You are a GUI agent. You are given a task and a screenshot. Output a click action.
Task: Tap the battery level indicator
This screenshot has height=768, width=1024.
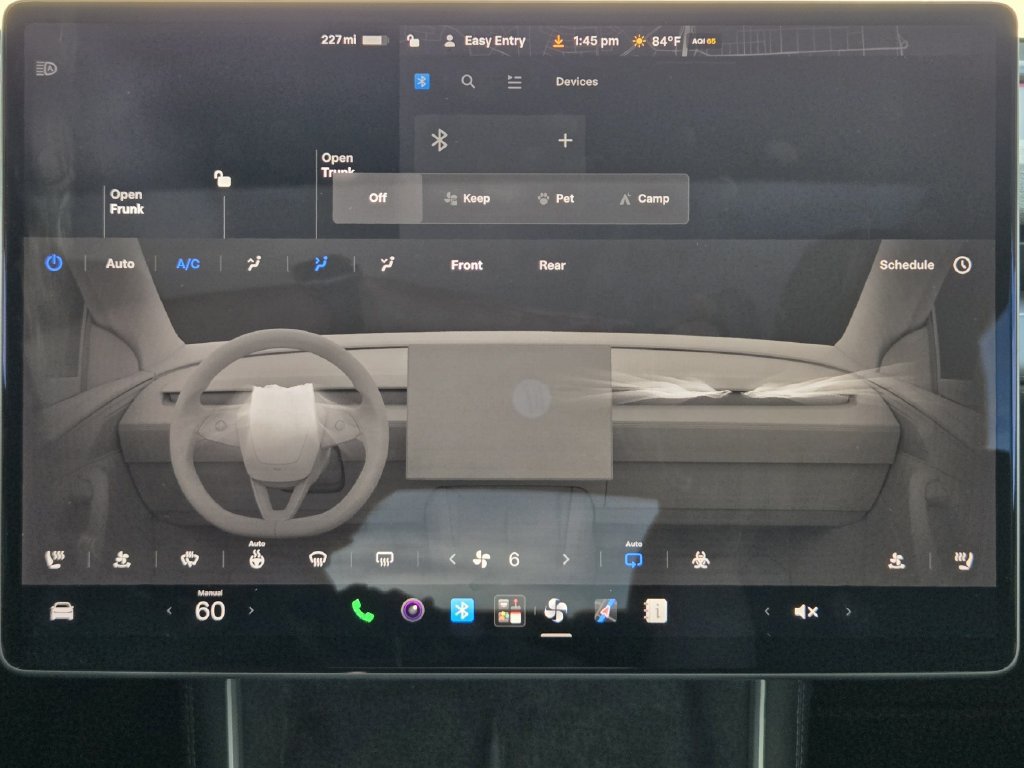375,40
